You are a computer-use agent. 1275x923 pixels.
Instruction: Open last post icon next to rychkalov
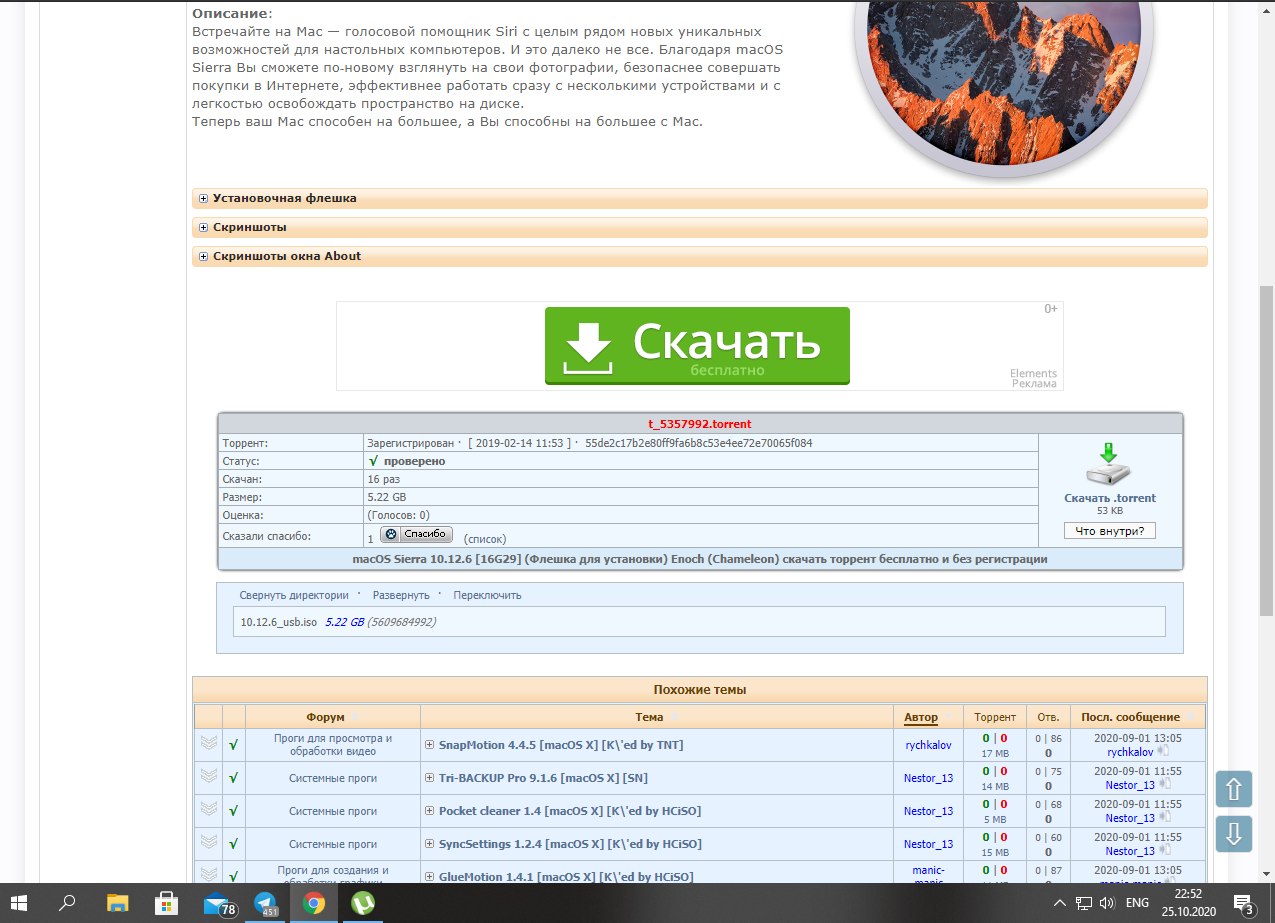click(x=1163, y=751)
